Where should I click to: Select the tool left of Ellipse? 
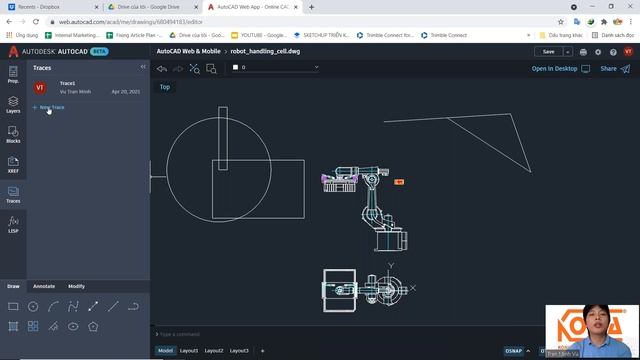tap(53, 327)
